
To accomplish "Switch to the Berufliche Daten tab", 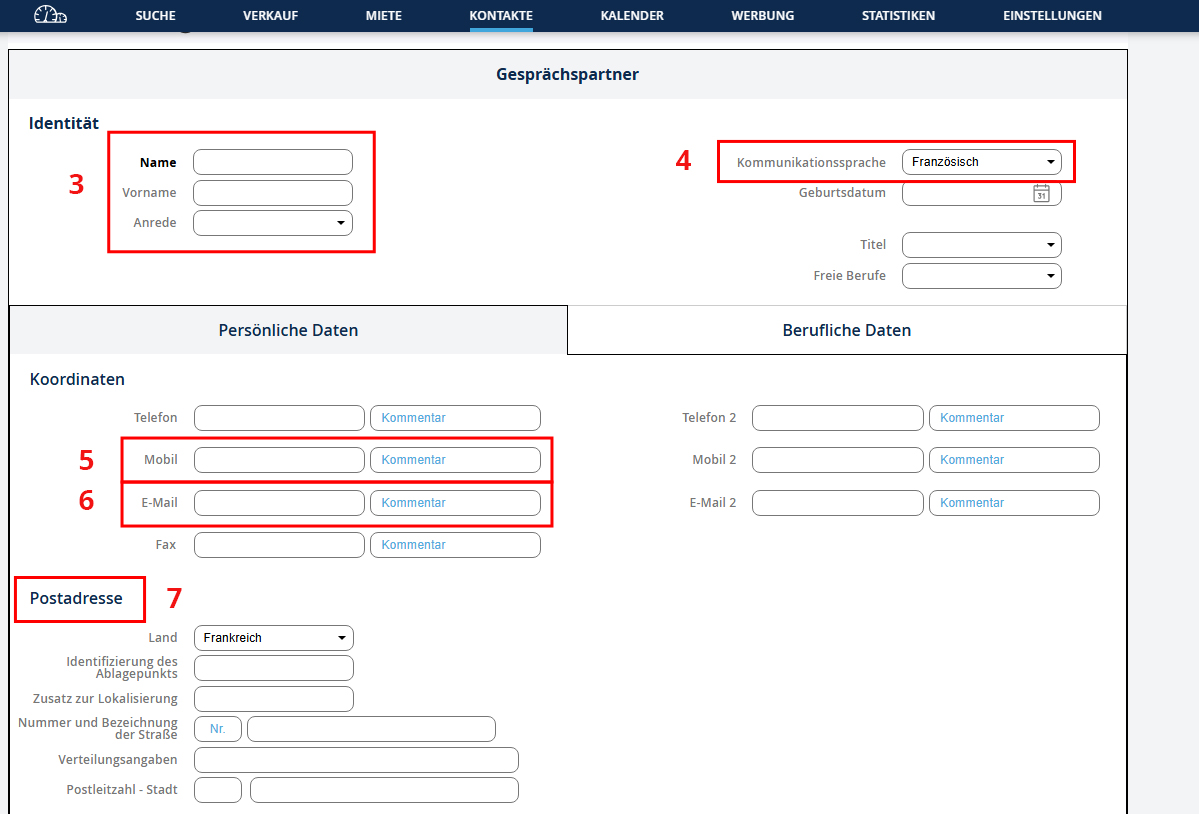I will 846,330.
